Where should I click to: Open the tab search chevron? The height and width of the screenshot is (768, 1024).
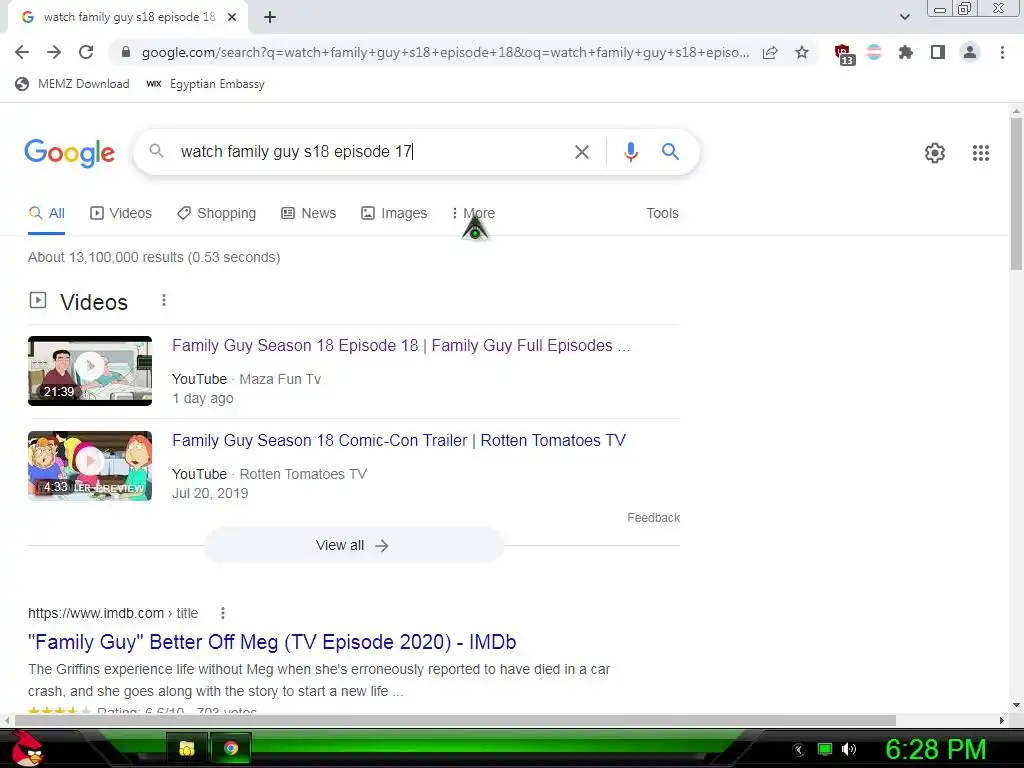pyautogui.click(x=904, y=17)
